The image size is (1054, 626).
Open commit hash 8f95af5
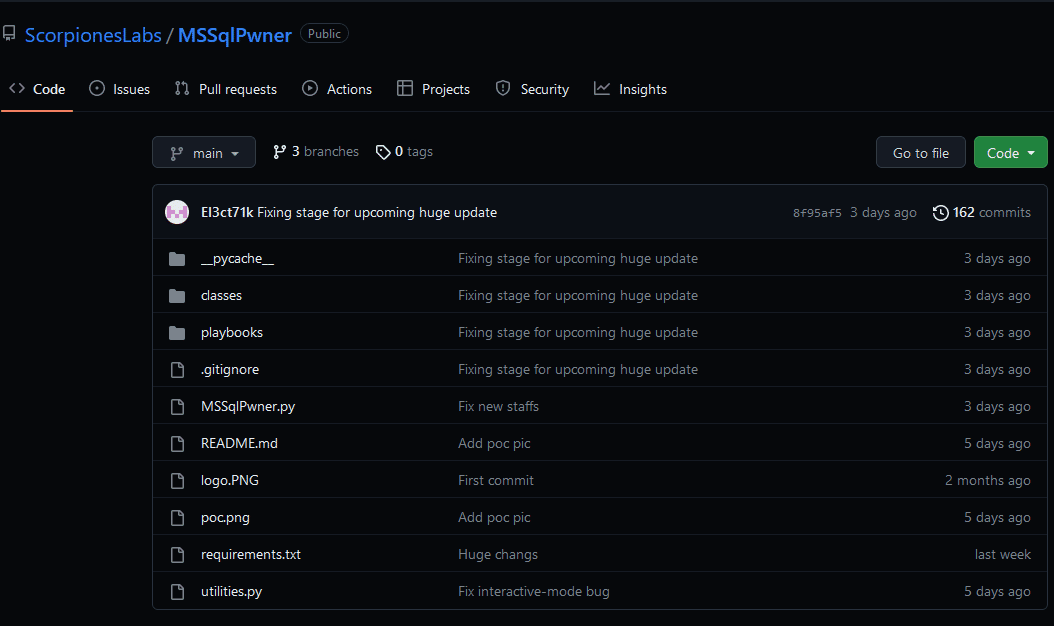[817, 213]
